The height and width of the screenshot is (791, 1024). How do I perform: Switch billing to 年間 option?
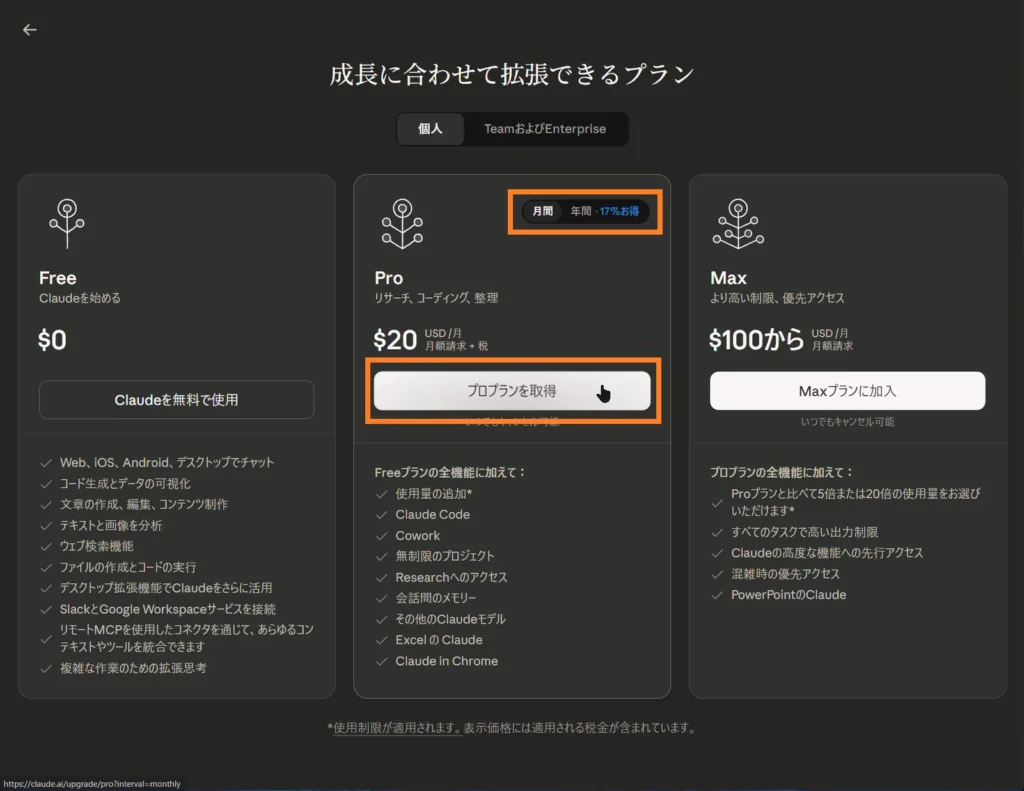pyautogui.click(x=583, y=212)
